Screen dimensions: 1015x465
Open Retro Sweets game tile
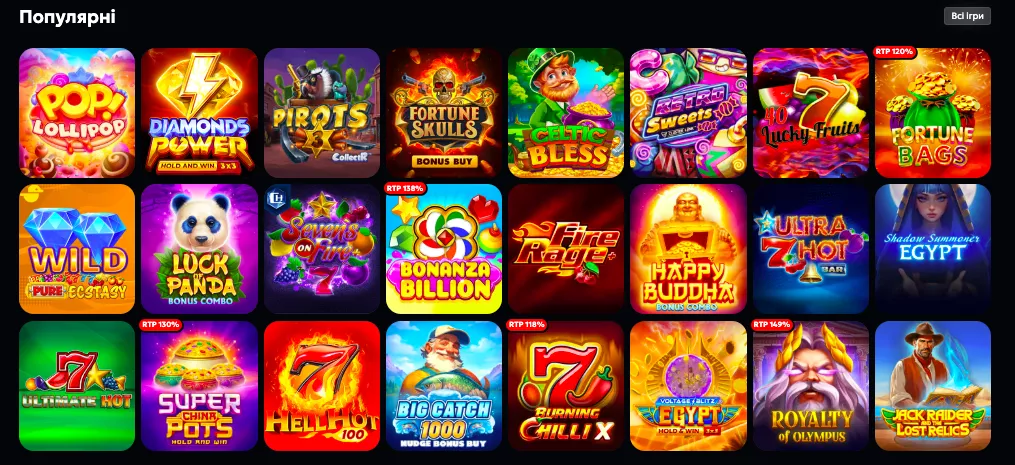click(689, 113)
